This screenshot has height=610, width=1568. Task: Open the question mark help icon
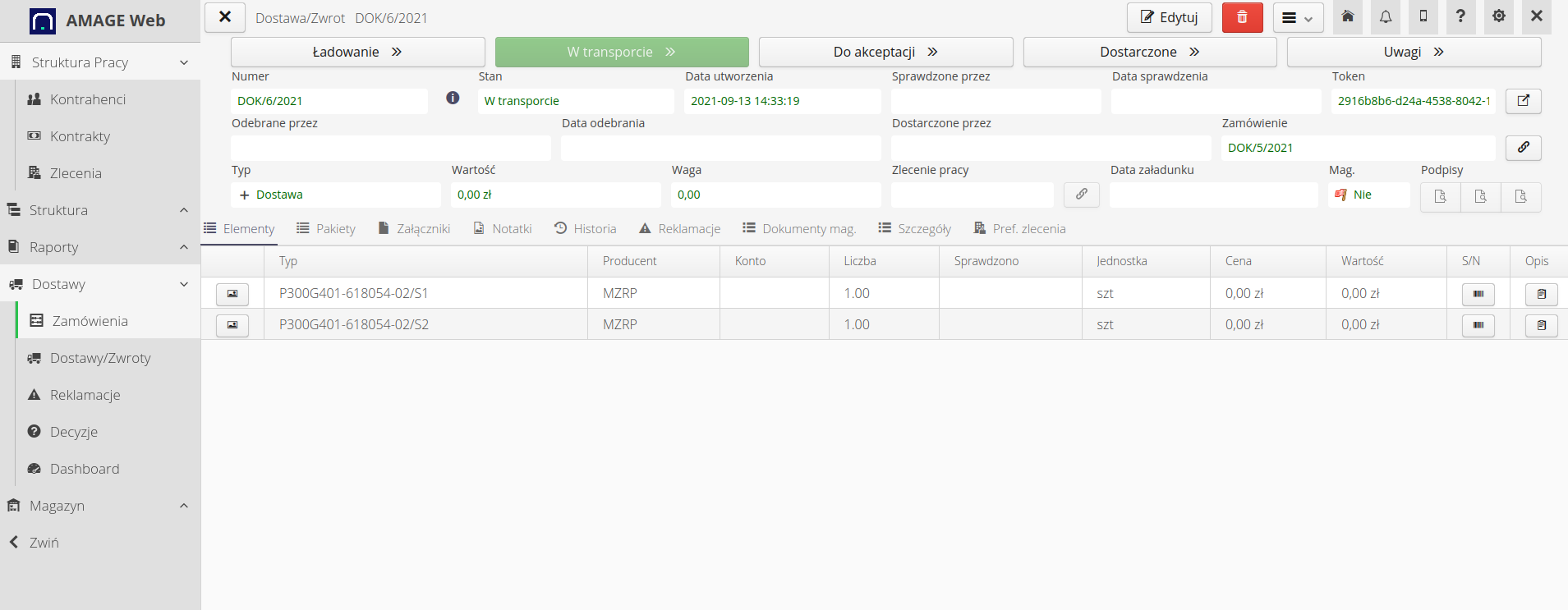pyautogui.click(x=1460, y=17)
